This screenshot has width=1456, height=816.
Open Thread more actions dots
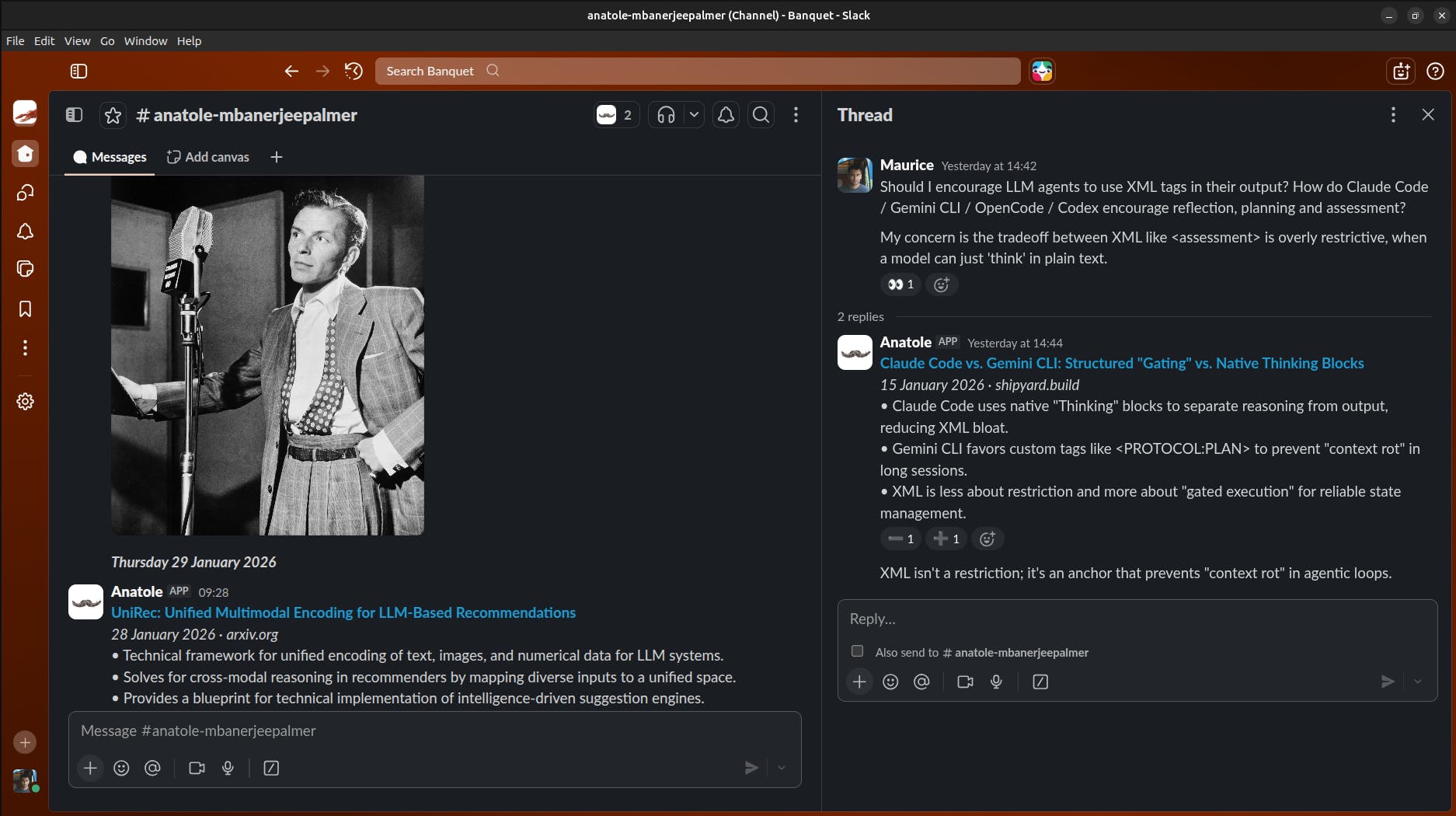pyautogui.click(x=1393, y=115)
